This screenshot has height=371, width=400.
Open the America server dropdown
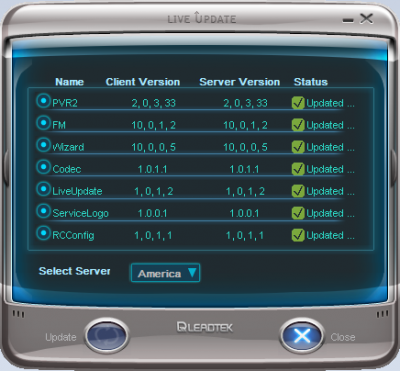coord(165,273)
